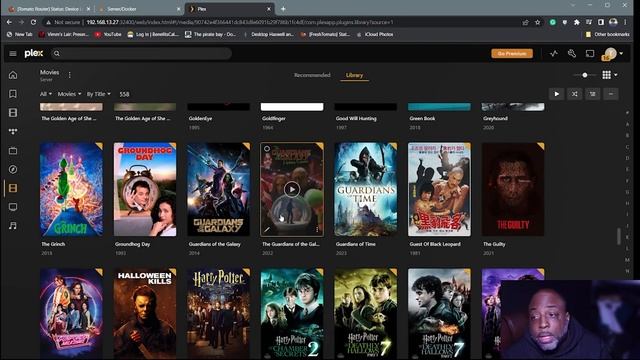Screen dimensions: 640x360
Task: Adjust the poster size slider
Action: [x=584, y=75]
